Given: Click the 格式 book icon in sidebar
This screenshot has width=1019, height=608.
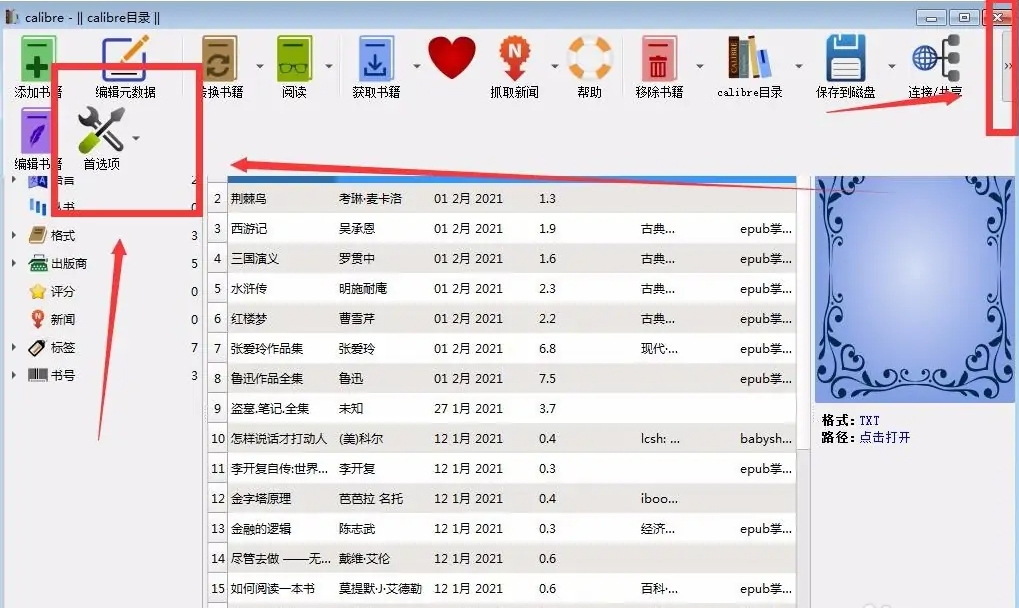Looking at the screenshot, I should pos(38,235).
